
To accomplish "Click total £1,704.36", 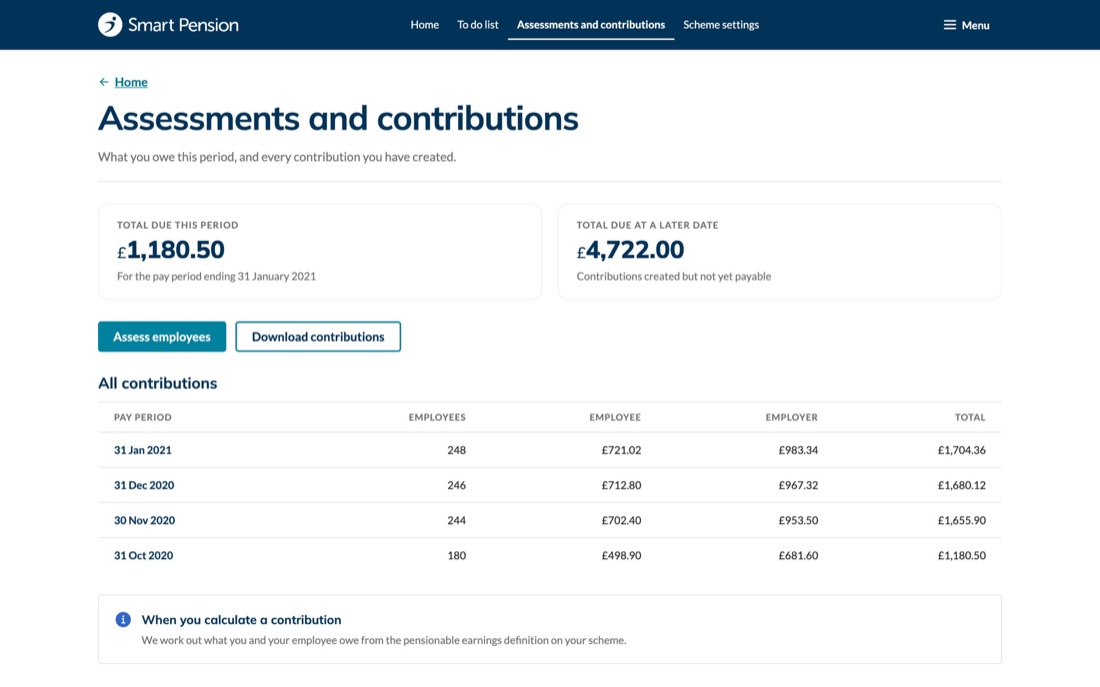I will coord(962,451).
